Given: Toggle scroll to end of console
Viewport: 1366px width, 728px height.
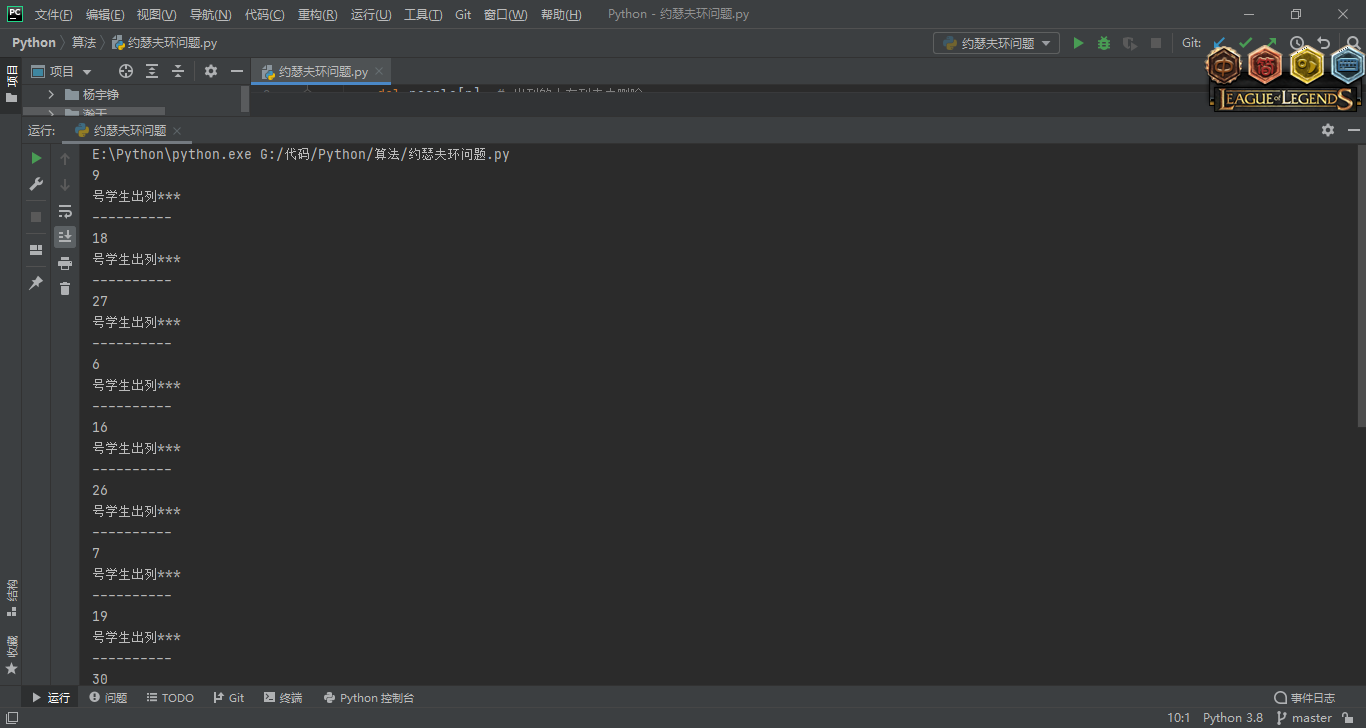Looking at the screenshot, I should 65,237.
